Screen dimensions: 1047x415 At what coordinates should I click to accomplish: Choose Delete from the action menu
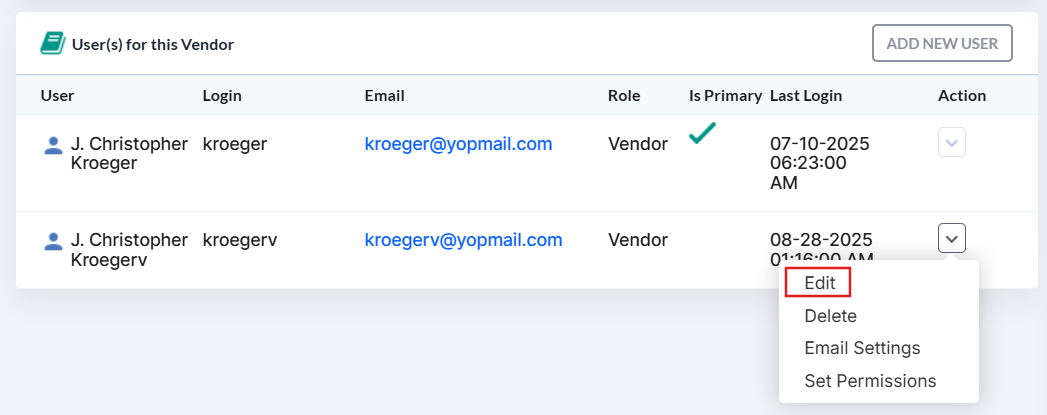[831, 316]
